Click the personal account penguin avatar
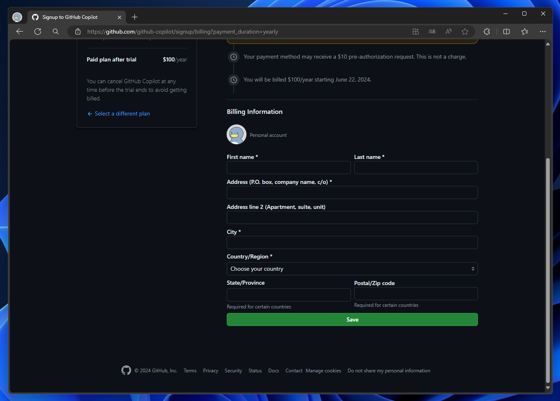This screenshot has width=560, height=401. pos(236,135)
